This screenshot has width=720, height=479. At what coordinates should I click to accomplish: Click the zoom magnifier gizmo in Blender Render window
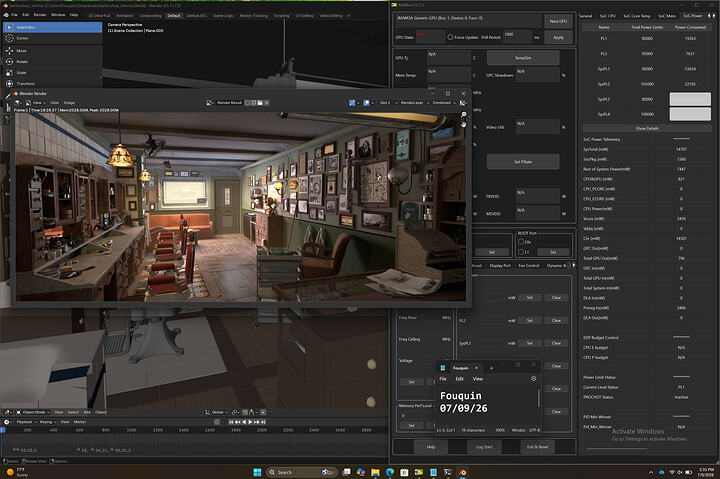[463, 114]
